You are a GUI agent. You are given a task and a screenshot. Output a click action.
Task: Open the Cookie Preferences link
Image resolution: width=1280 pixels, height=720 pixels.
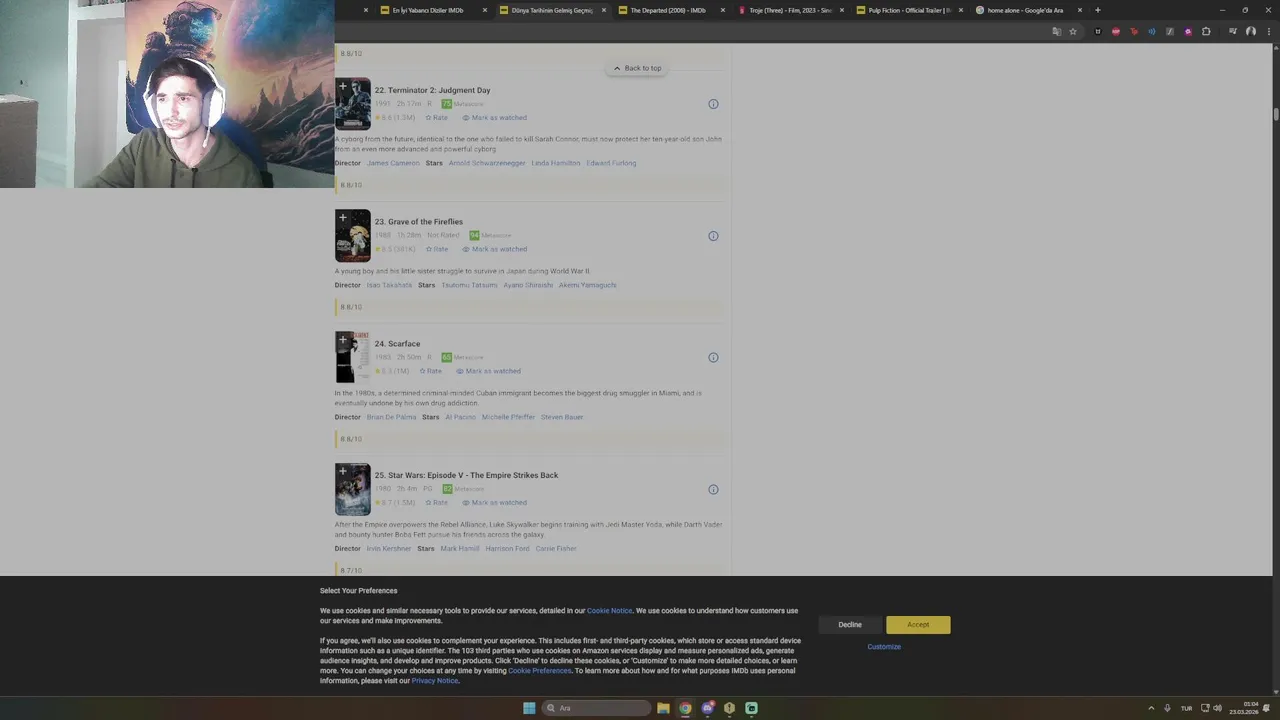pyautogui.click(x=540, y=671)
